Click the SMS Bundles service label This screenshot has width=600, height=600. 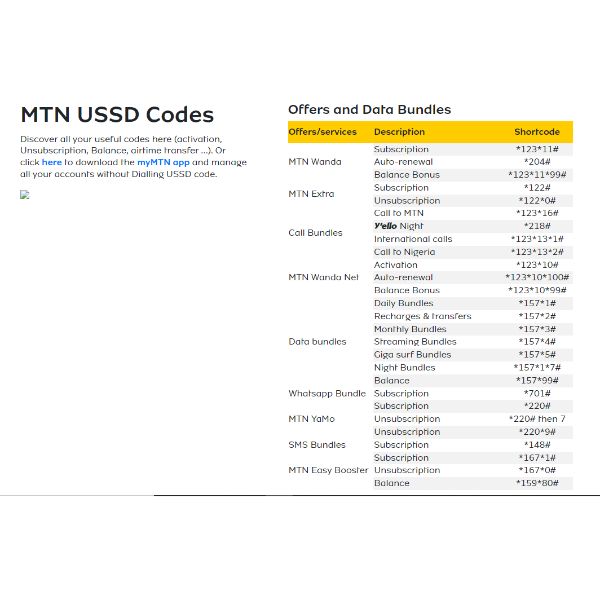317,445
